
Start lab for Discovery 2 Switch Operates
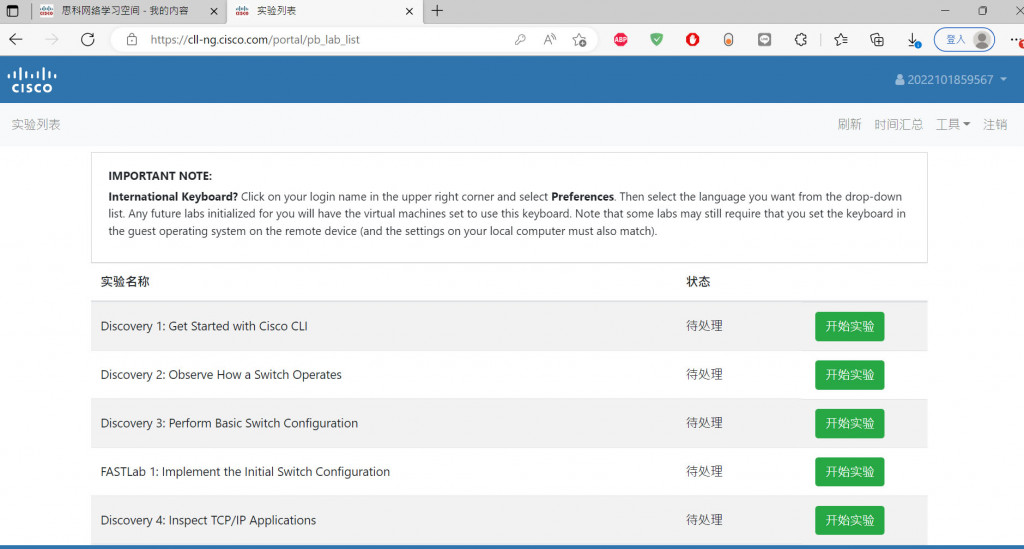[850, 375]
